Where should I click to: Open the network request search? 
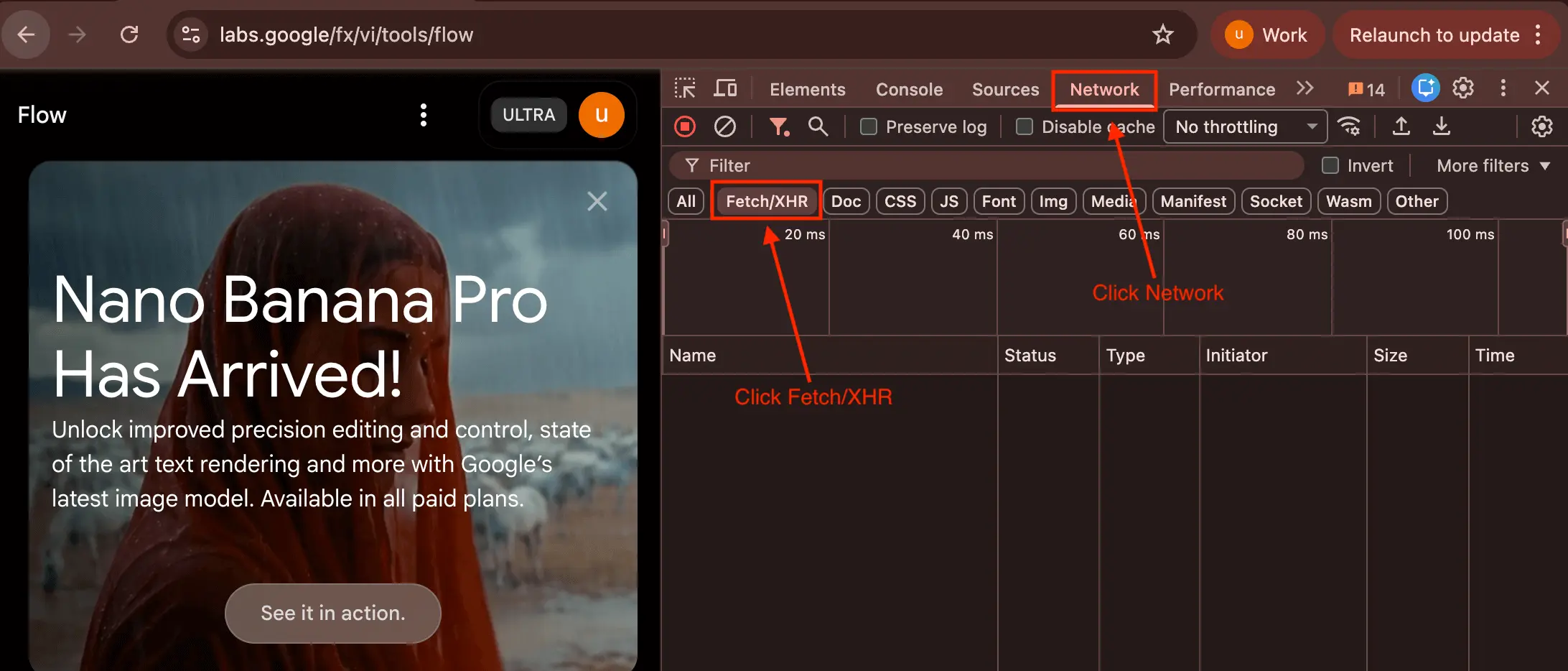pos(818,126)
